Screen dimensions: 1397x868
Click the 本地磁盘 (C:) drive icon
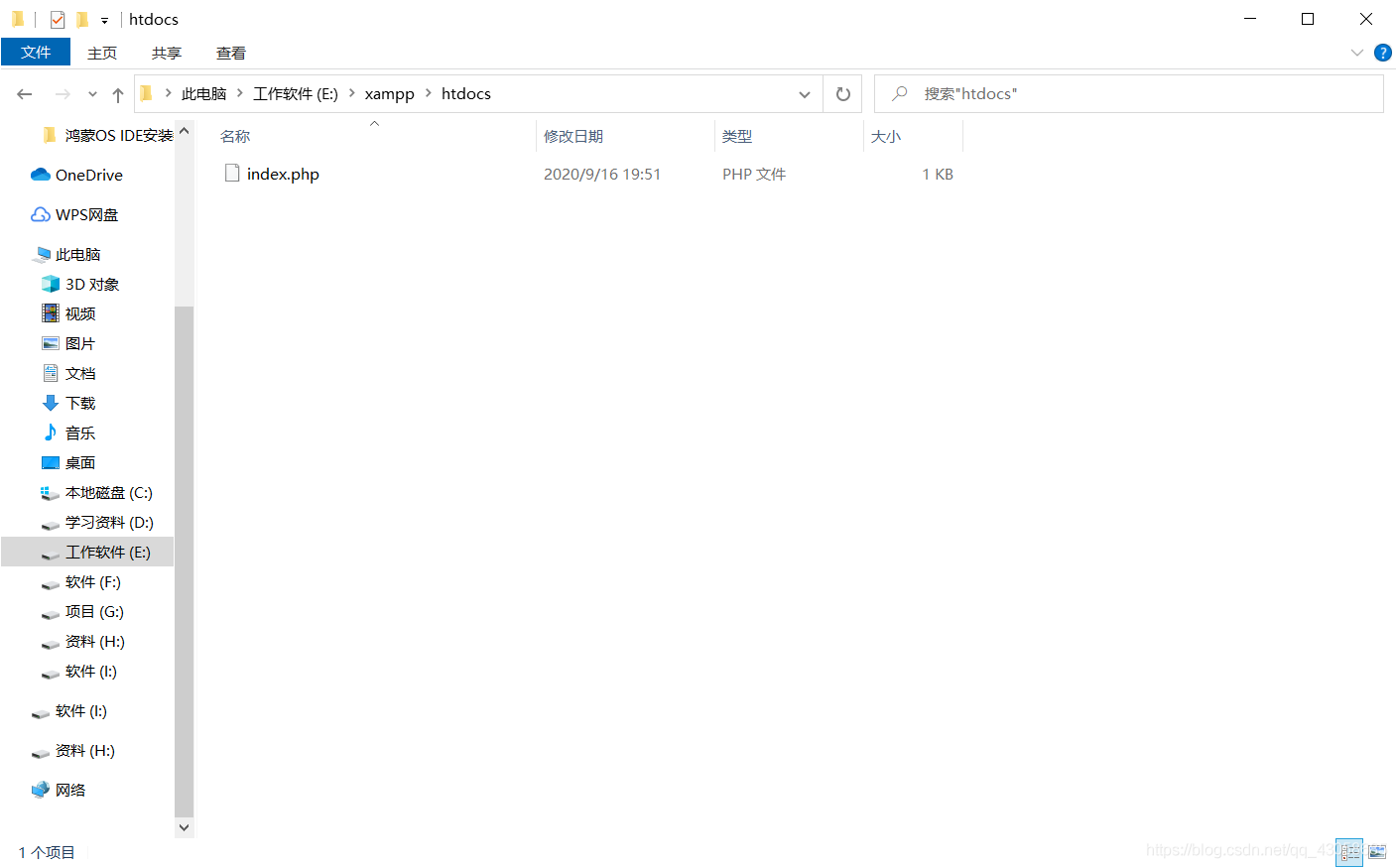pyautogui.click(x=51, y=493)
